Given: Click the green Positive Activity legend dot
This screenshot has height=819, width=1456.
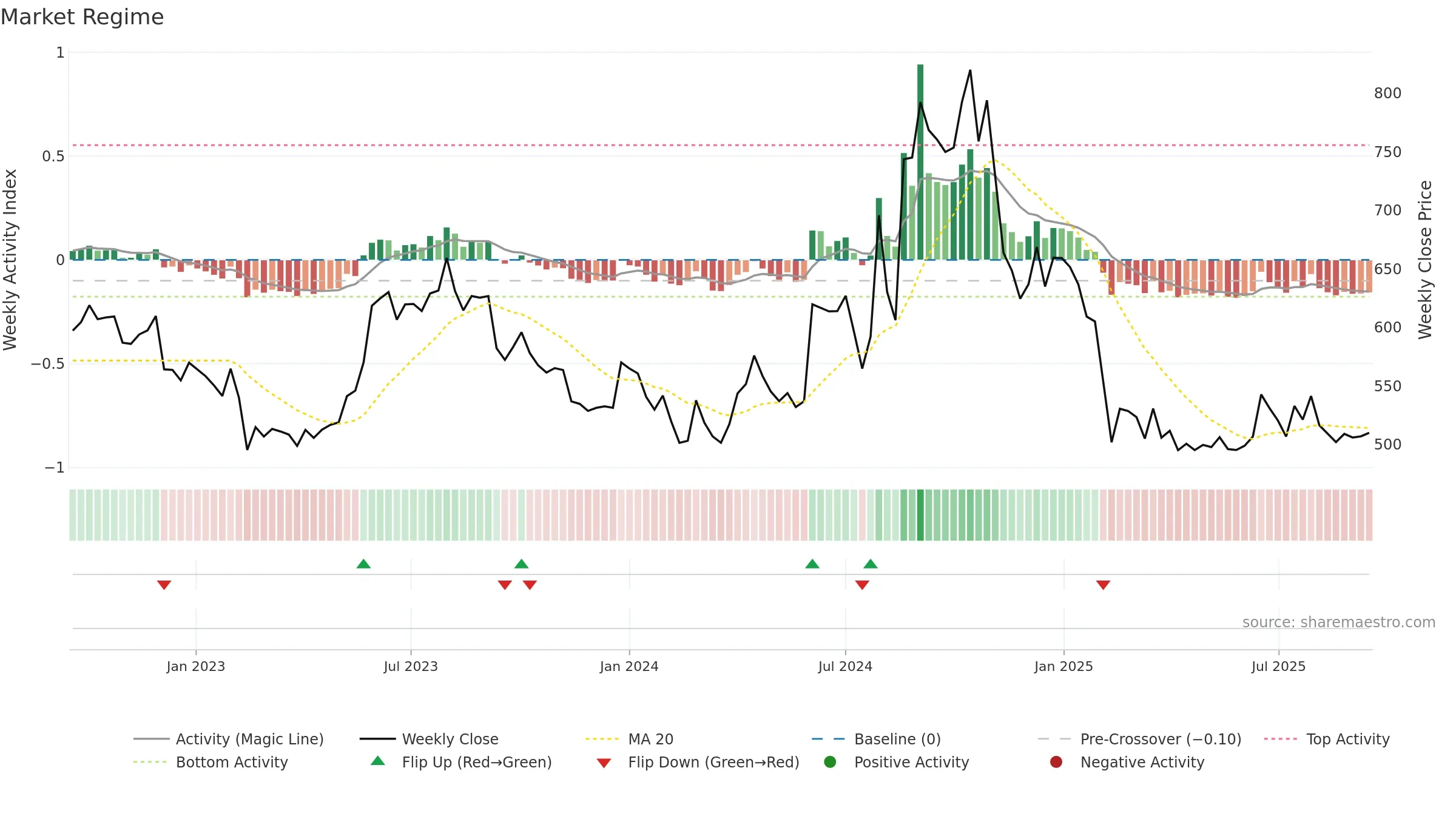Looking at the screenshot, I should pos(831,761).
